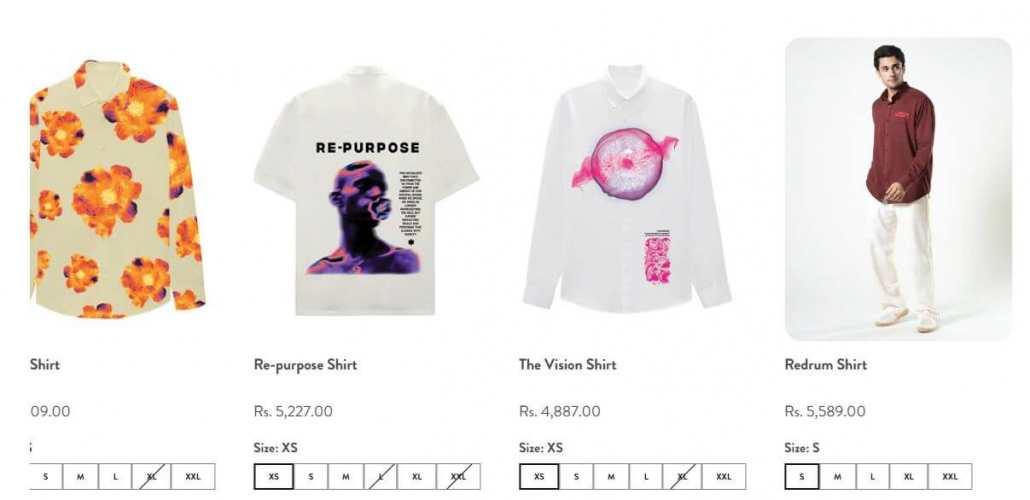Image resolution: width=1030 pixels, height=500 pixels.
Task: Choose size L for The Vision Shirt
Action: [646, 476]
